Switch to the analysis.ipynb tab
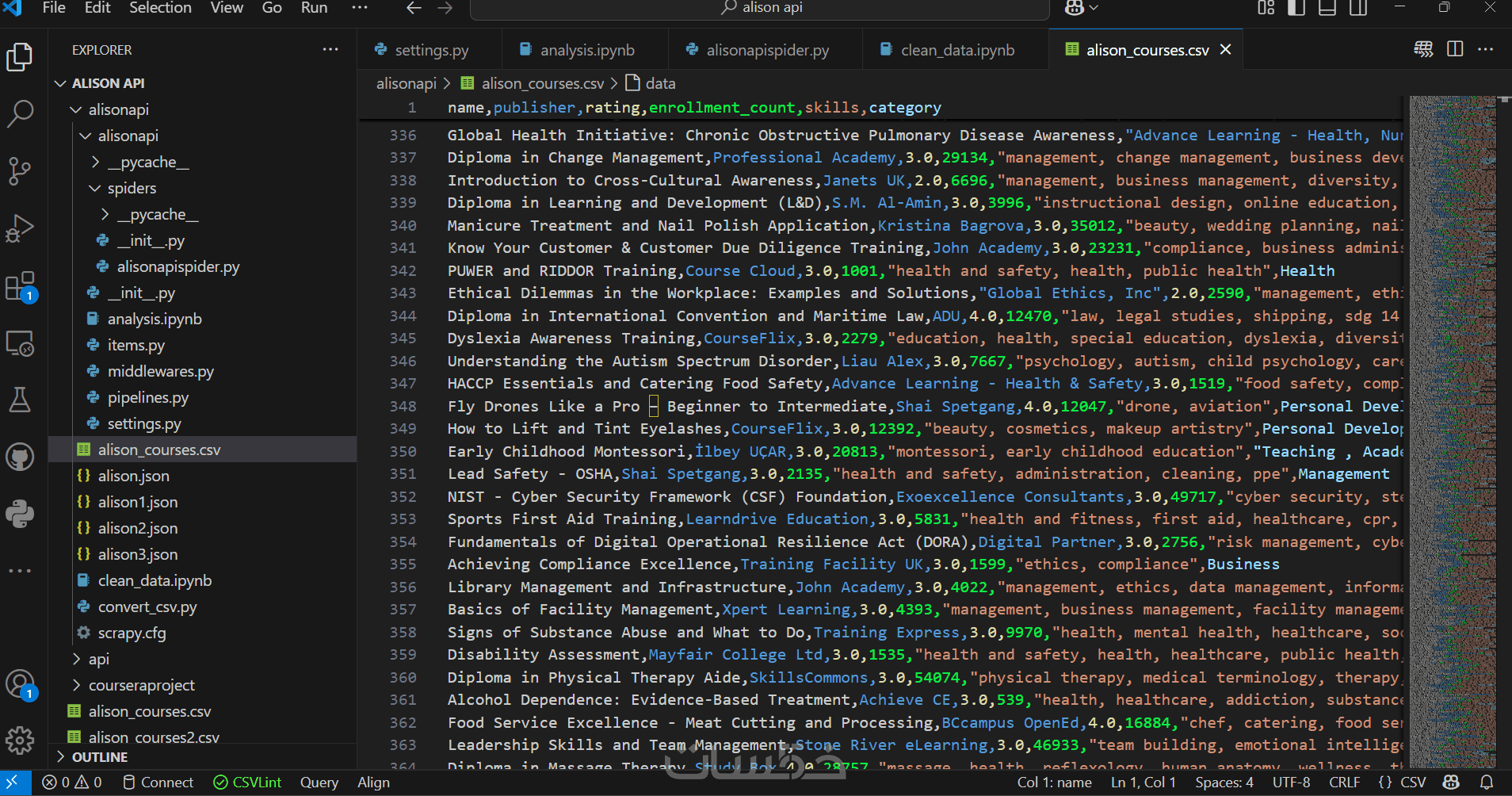This screenshot has width=1512, height=796. click(585, 50)
